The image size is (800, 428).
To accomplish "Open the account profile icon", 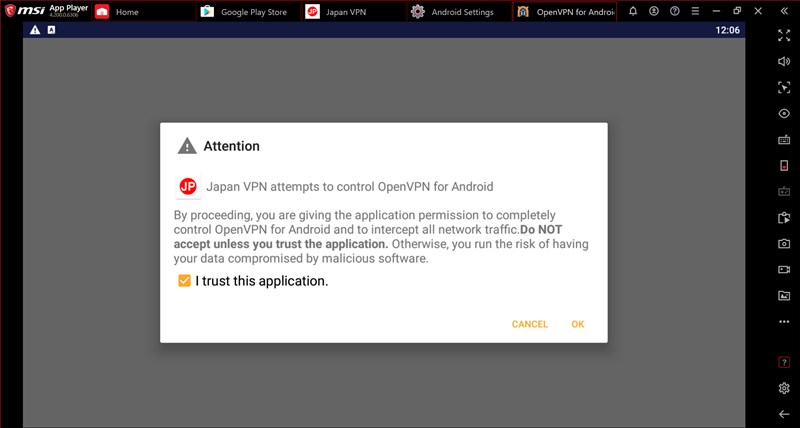I will (654, 11).
